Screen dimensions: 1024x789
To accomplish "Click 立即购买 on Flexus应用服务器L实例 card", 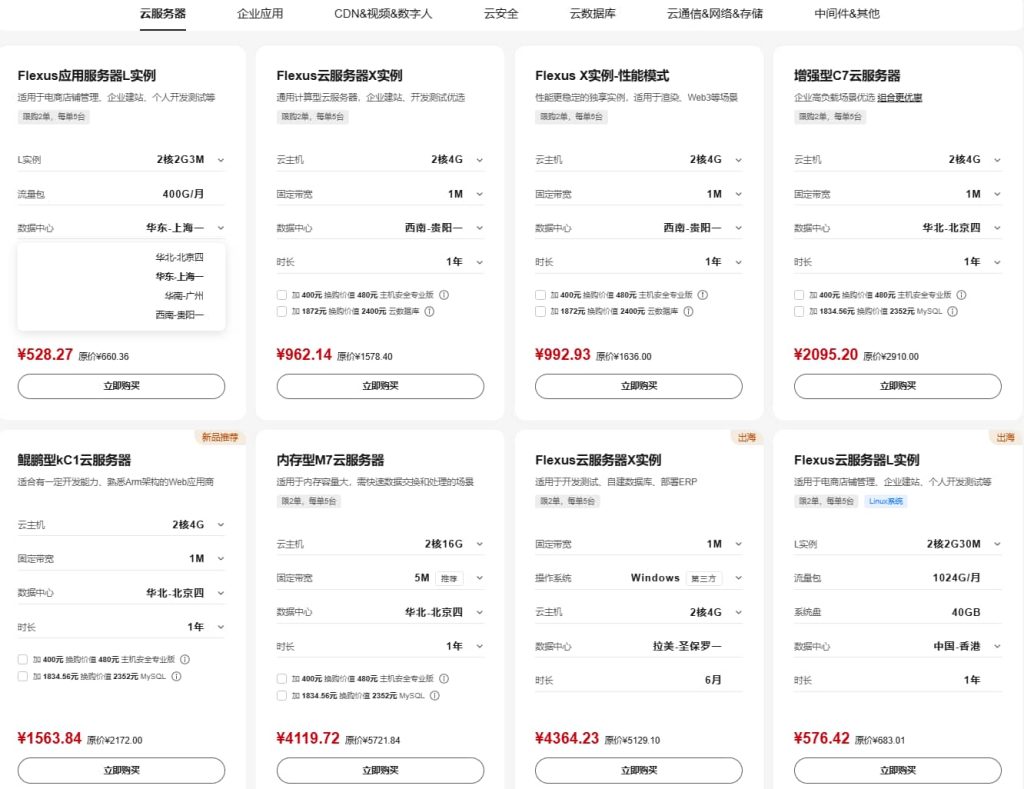I will pyautogui.click(x=121, y=386).
